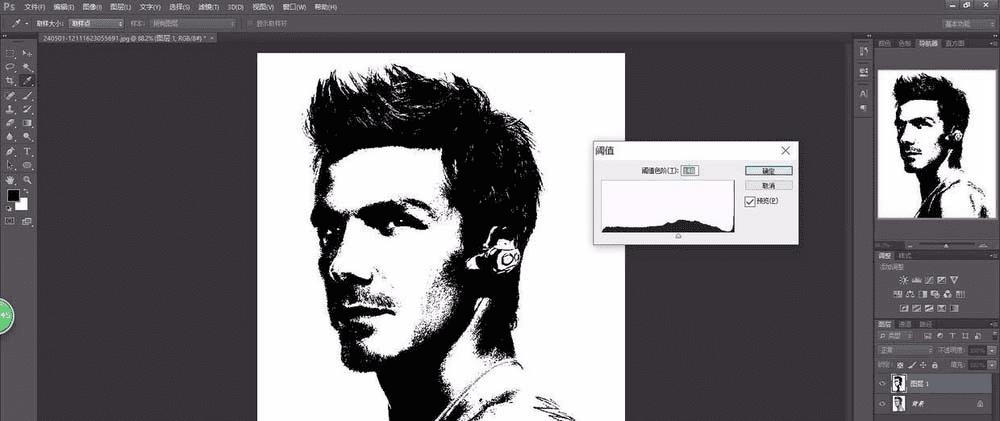Click the 阈值色阶 threshold level input field
The image size is (1000, 421).
[x=691, y=170]
